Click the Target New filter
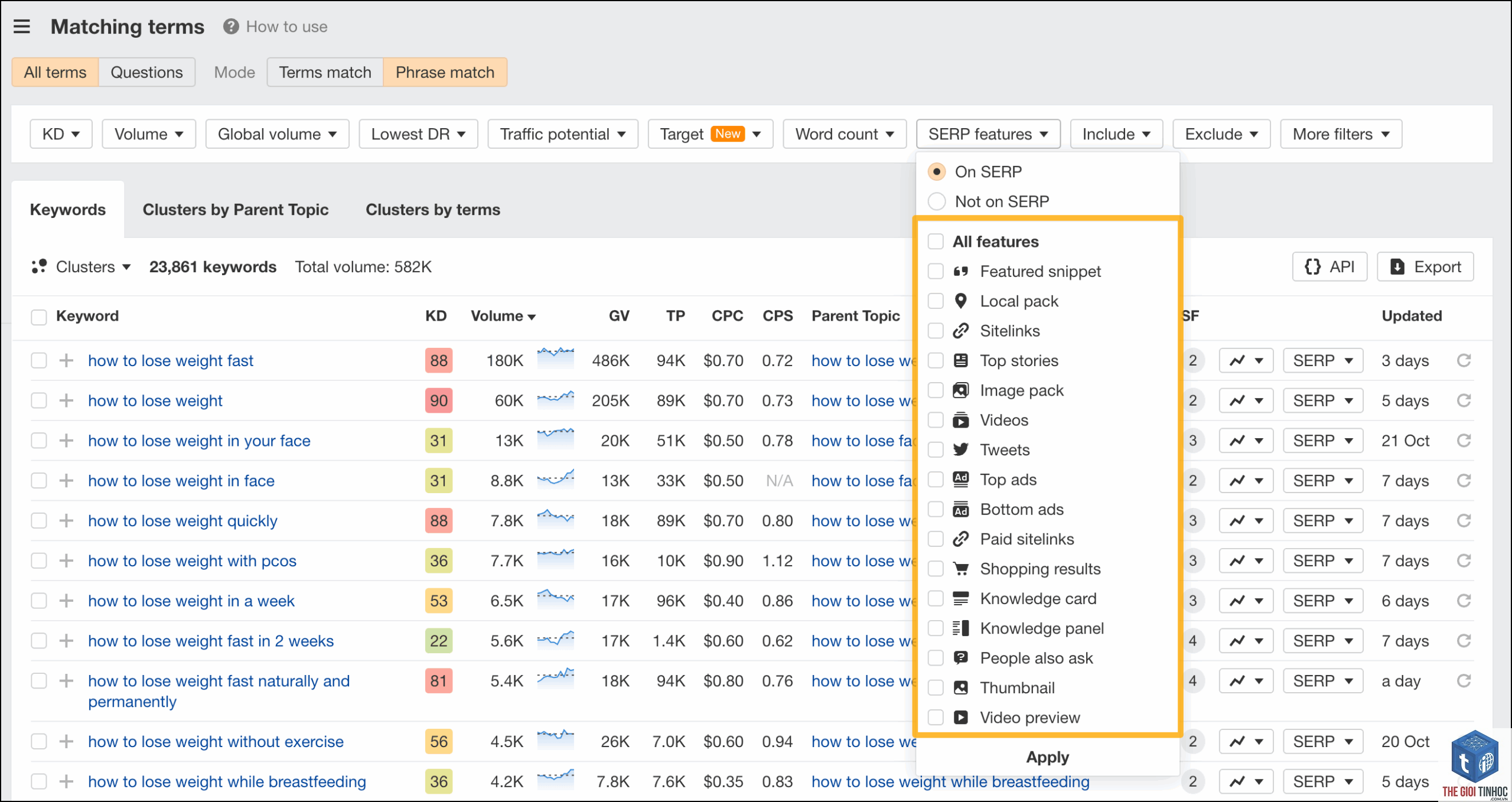 coord(711,134)
